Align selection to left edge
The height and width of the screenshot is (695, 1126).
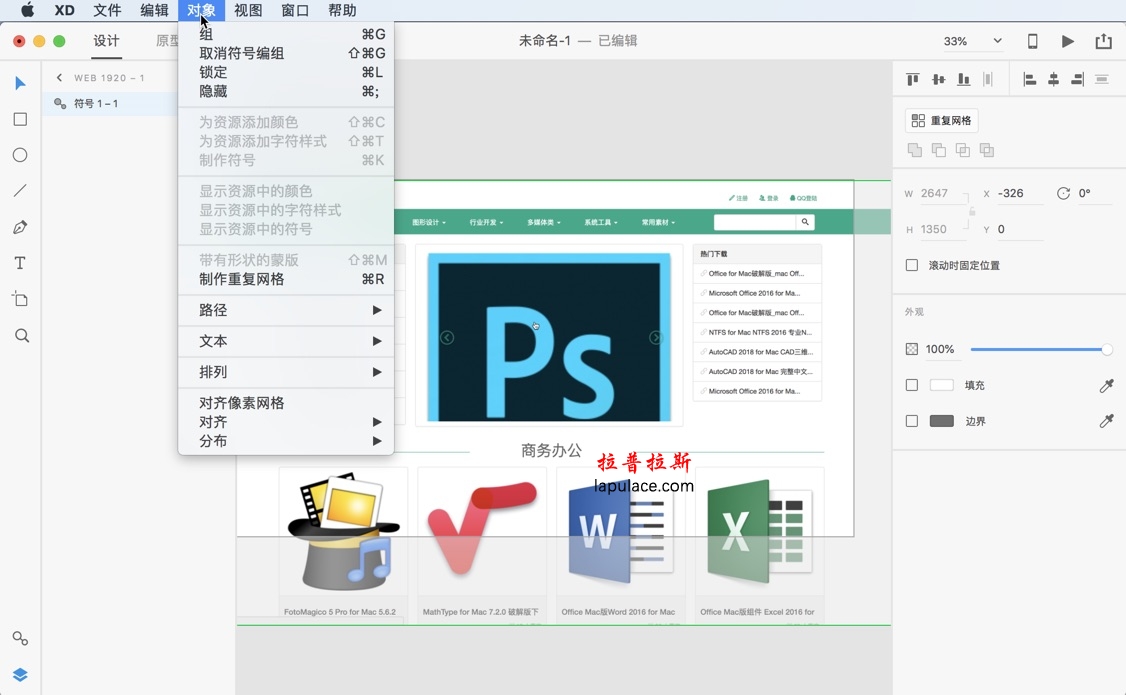click(1029, 79)
